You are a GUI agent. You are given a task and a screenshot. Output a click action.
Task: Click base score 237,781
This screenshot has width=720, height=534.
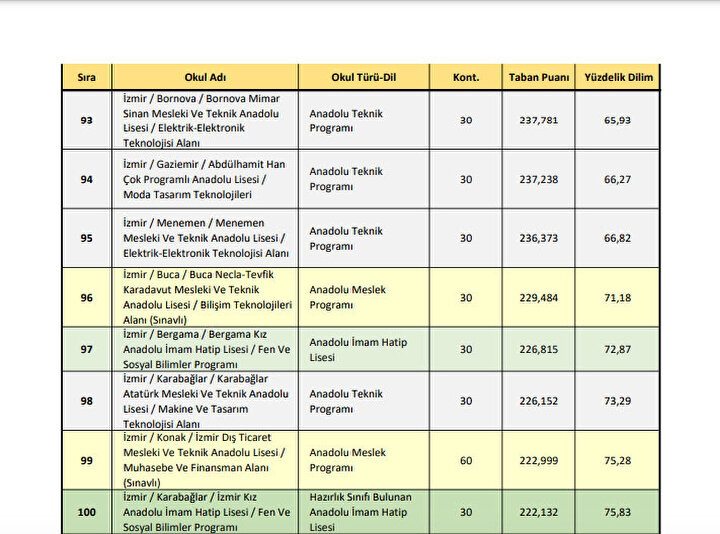[x=539, y=120]
